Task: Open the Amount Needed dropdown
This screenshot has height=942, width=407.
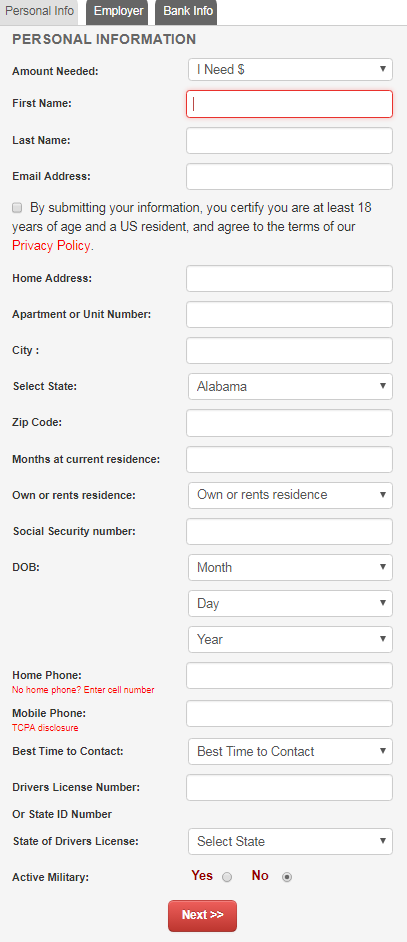Action: pyautogui.click(x=290, y=70)
